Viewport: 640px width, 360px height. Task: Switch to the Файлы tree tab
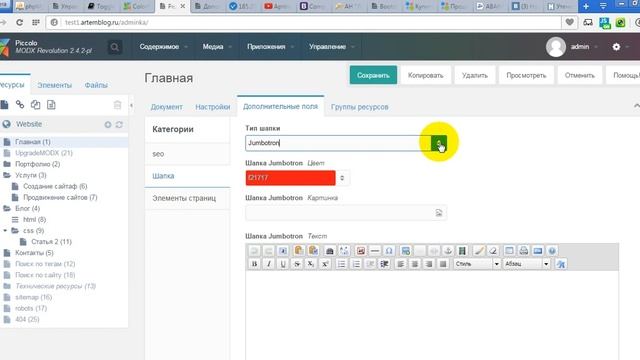tap(96, 85)
